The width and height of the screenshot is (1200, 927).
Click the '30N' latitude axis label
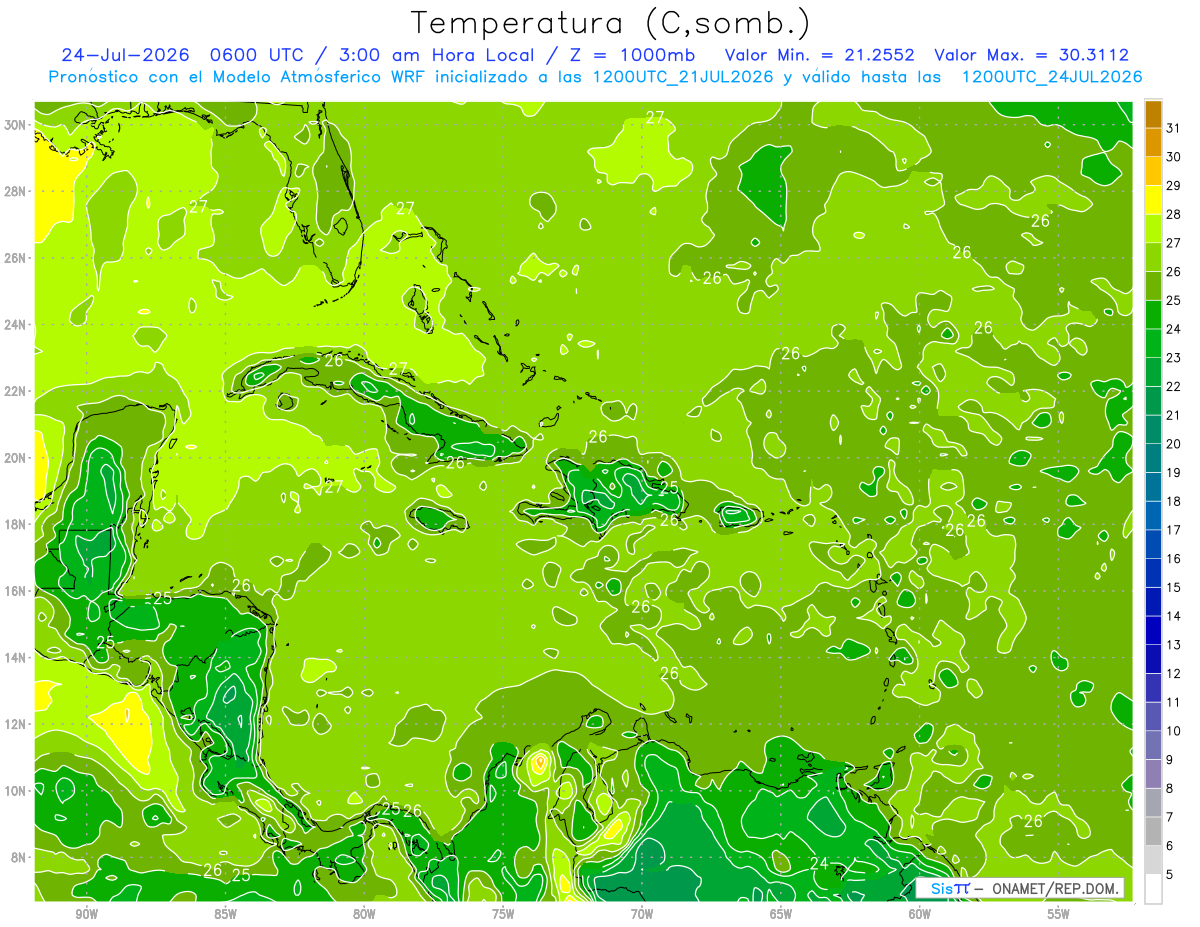click(17, 124)
